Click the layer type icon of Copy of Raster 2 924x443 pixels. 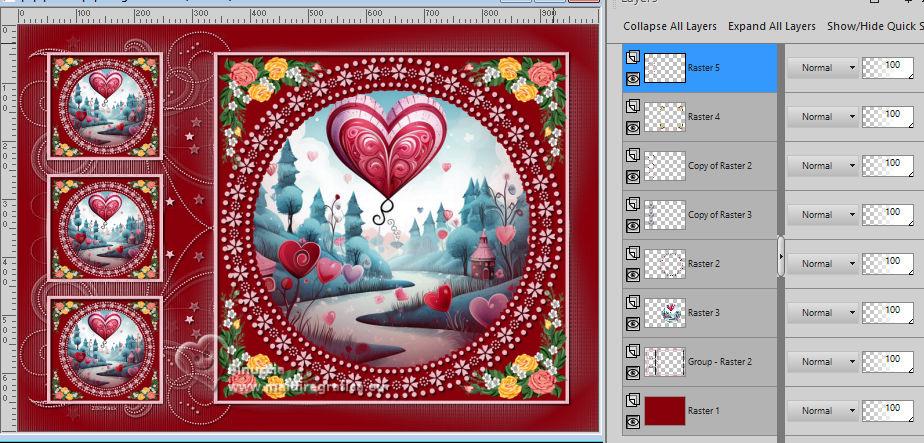click(x=633, y=155)
